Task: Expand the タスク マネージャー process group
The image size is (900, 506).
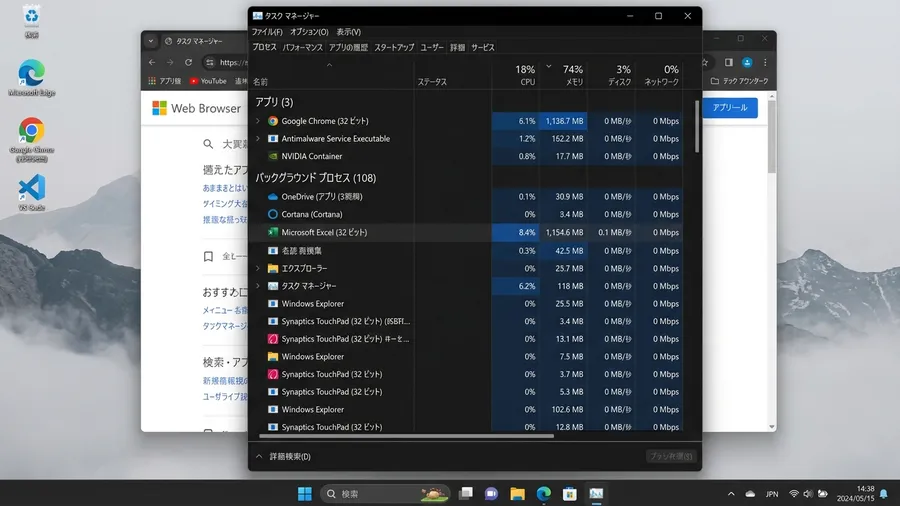Action: (x=258, y=286)
